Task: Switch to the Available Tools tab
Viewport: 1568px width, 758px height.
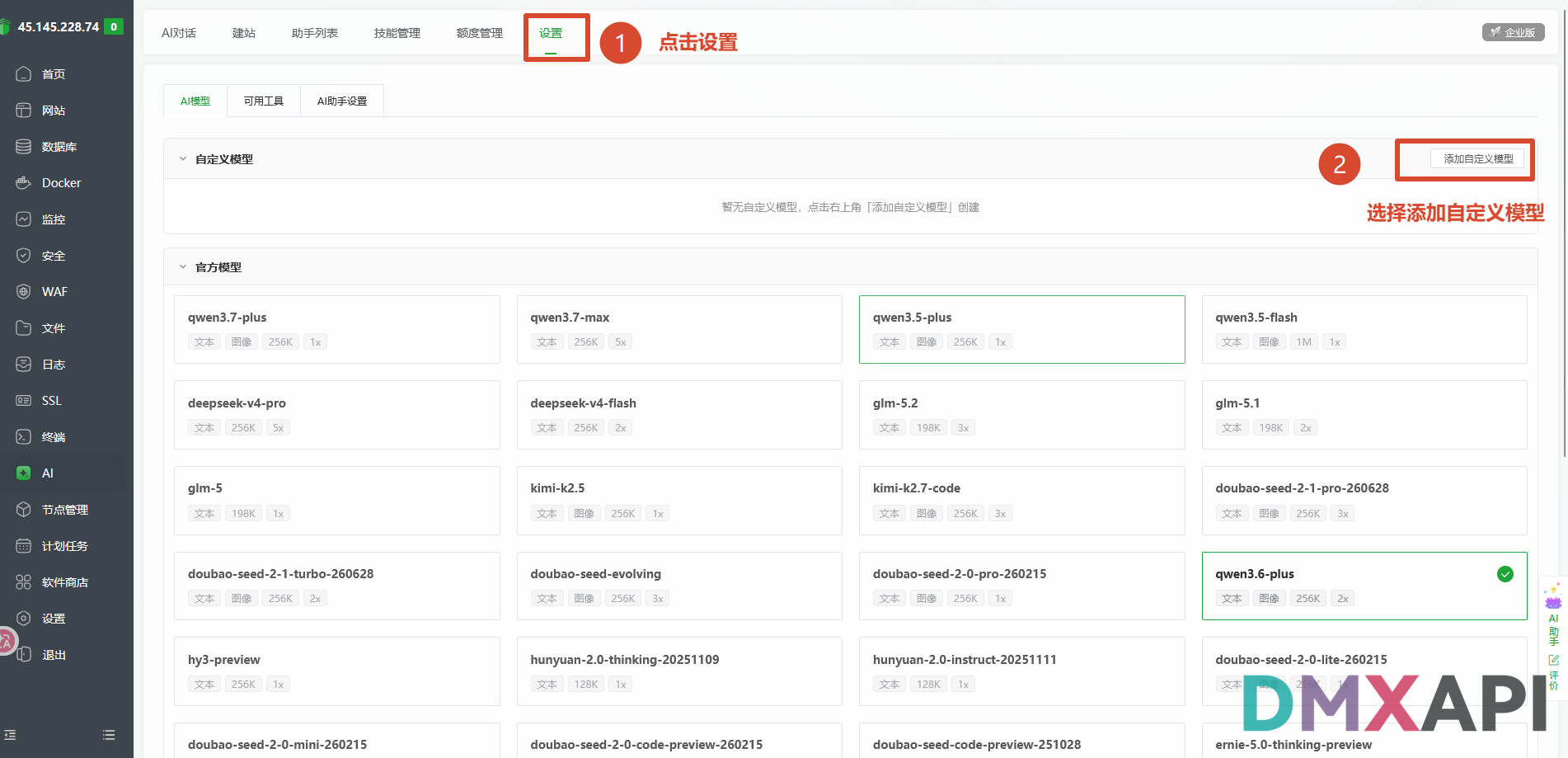Action: point(264,101)
